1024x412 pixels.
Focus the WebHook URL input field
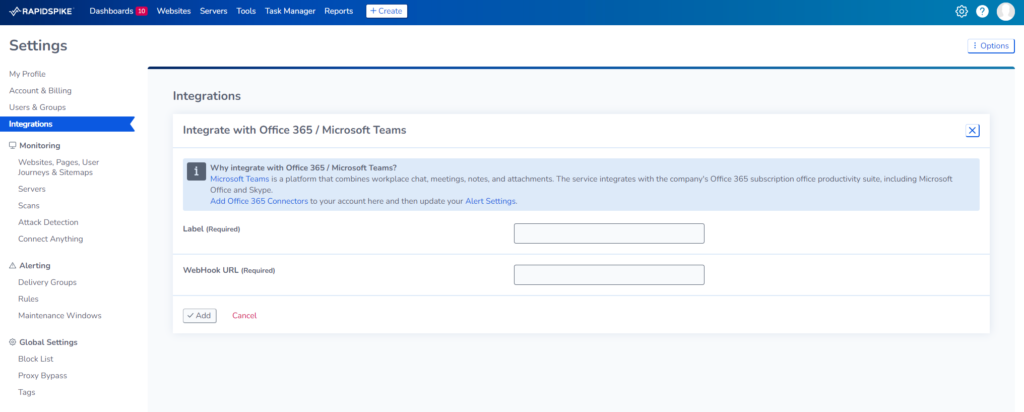[609, 275]
